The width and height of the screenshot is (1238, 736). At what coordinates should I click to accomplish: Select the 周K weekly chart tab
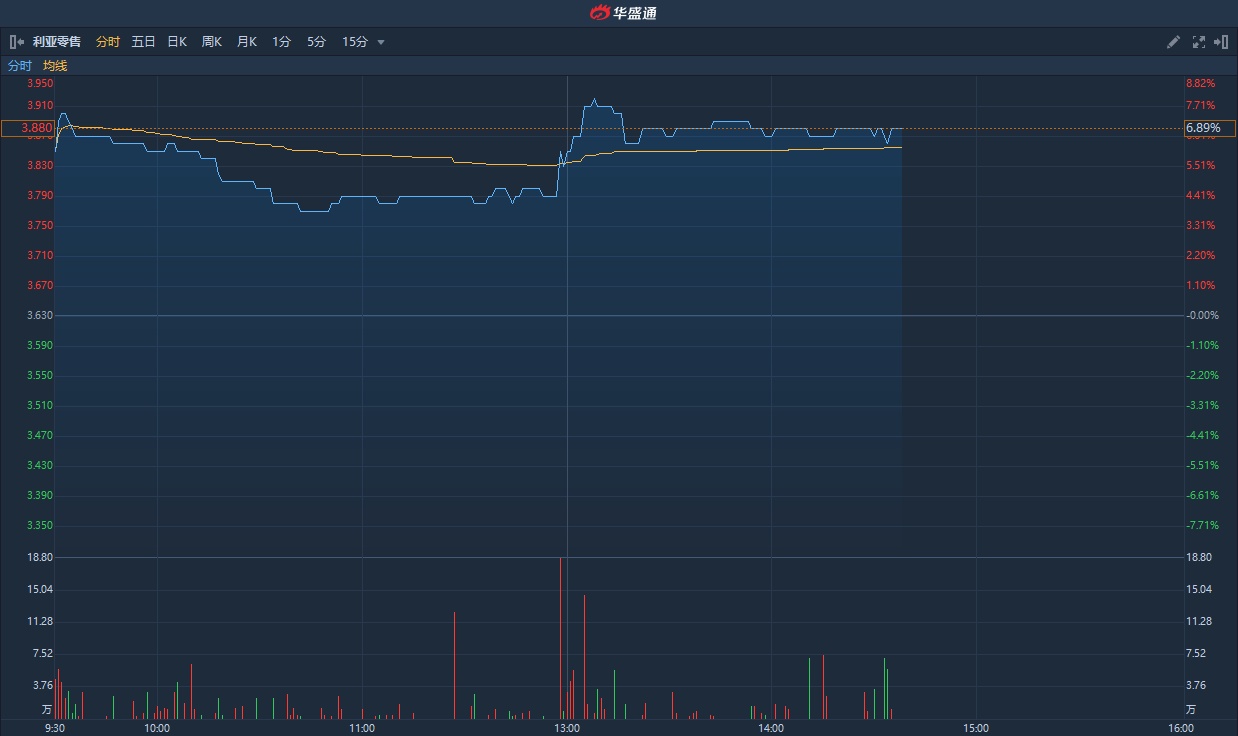coord(211,42)
